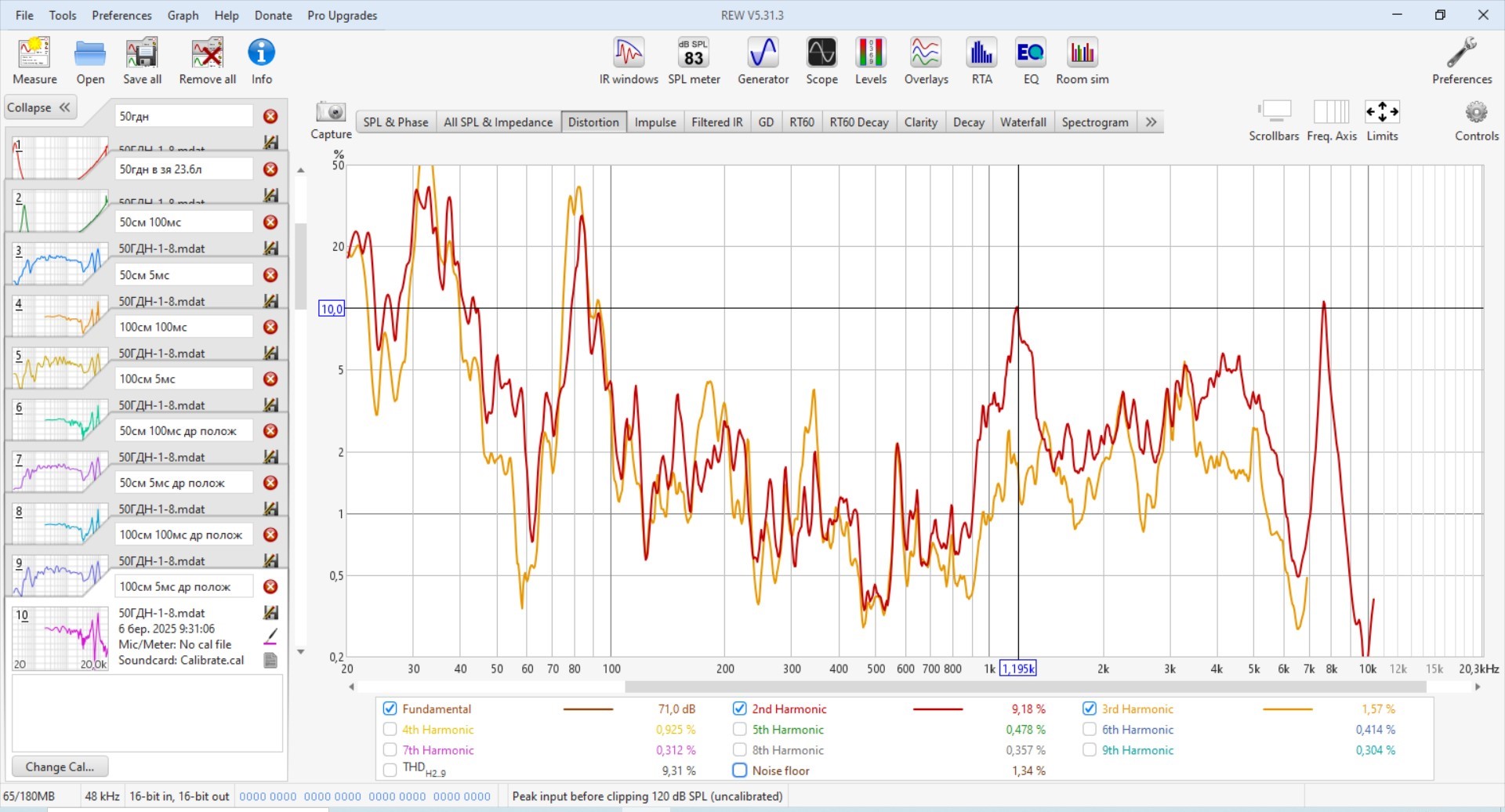
Task: Uncheck 3rd Harmonic trace
Action: pyautogui.click(x=1089, y=709)
